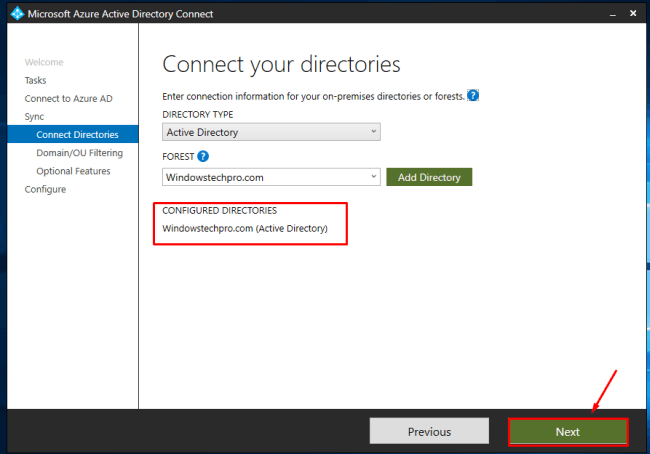Select Welcome in the sidebar

click(x=44, y=62)
